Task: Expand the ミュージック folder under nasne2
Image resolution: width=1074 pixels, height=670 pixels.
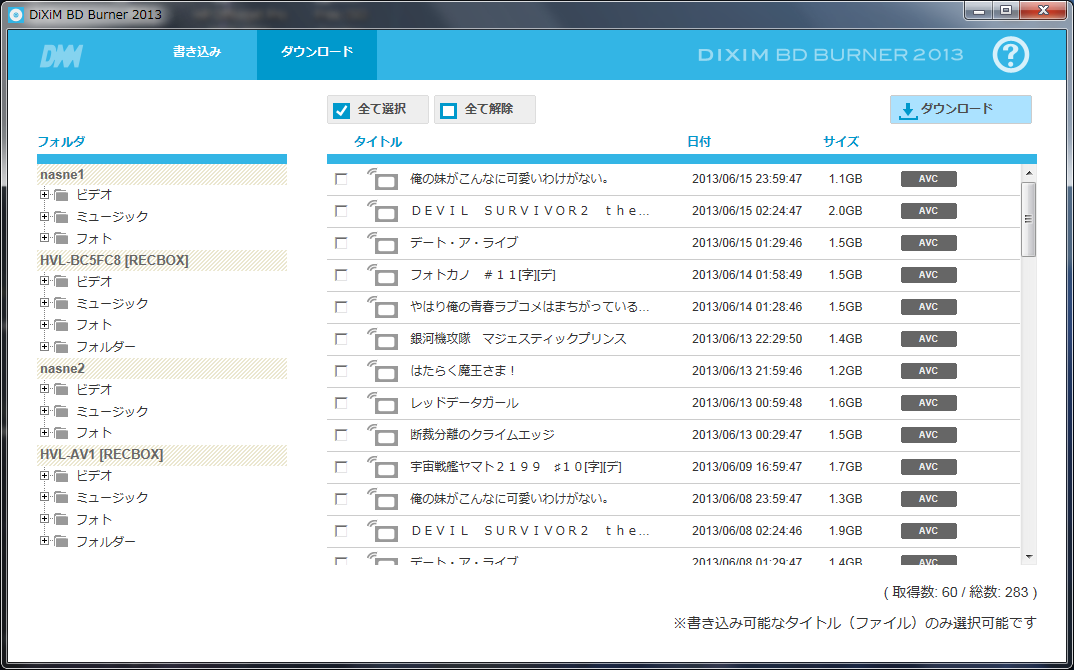Action: (45, 411)
